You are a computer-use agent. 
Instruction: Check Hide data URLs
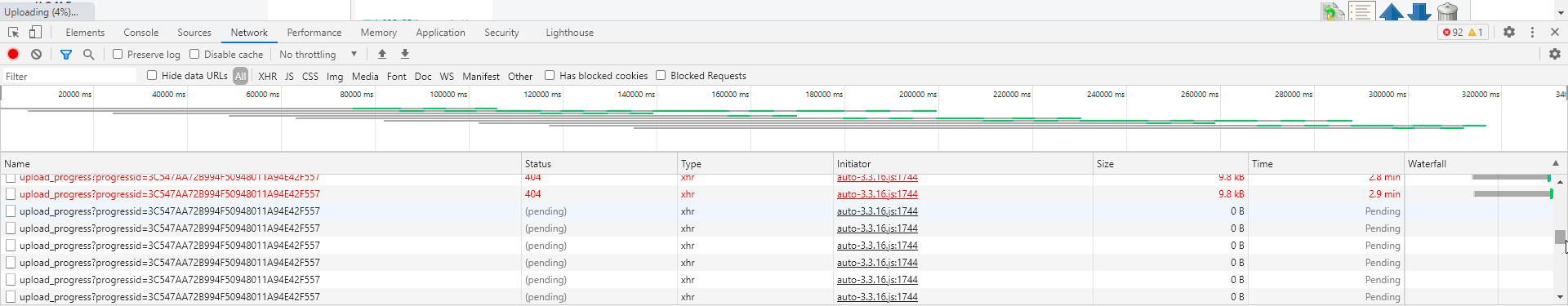[x=152, y=75]
